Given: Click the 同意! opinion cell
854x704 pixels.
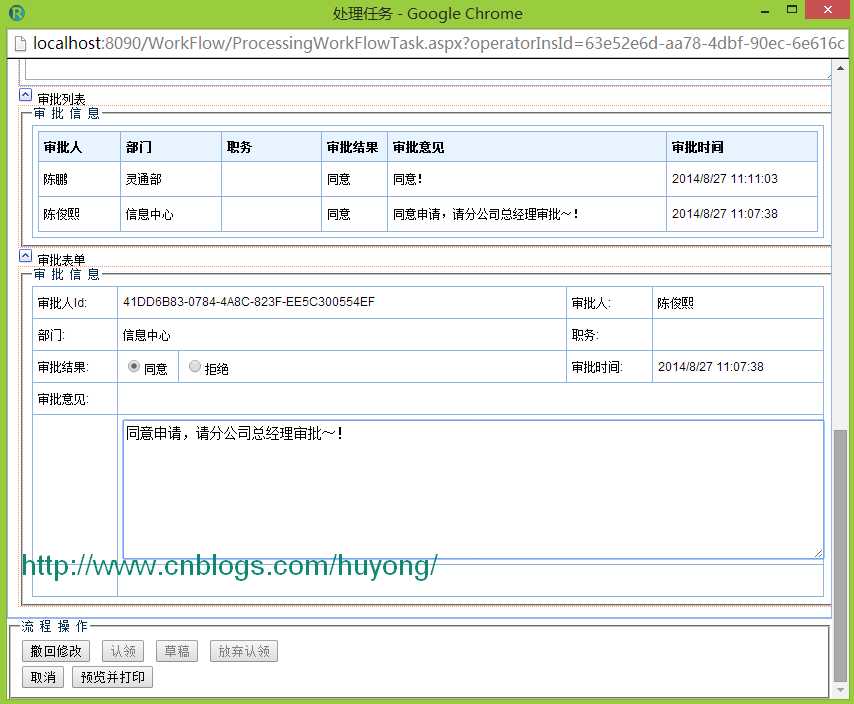Looking at the screenshot, I should 527,179.
